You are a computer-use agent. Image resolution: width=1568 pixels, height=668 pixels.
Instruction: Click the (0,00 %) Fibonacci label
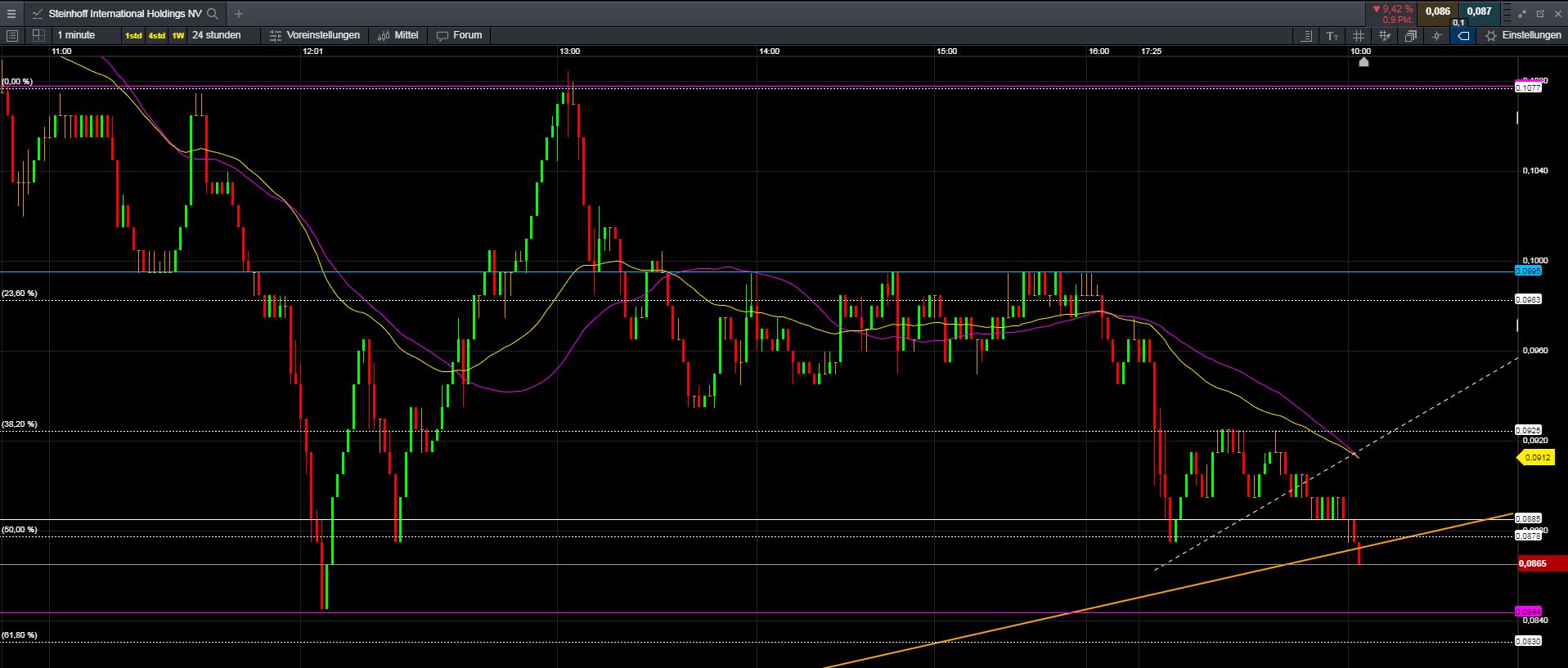point(17,82)
